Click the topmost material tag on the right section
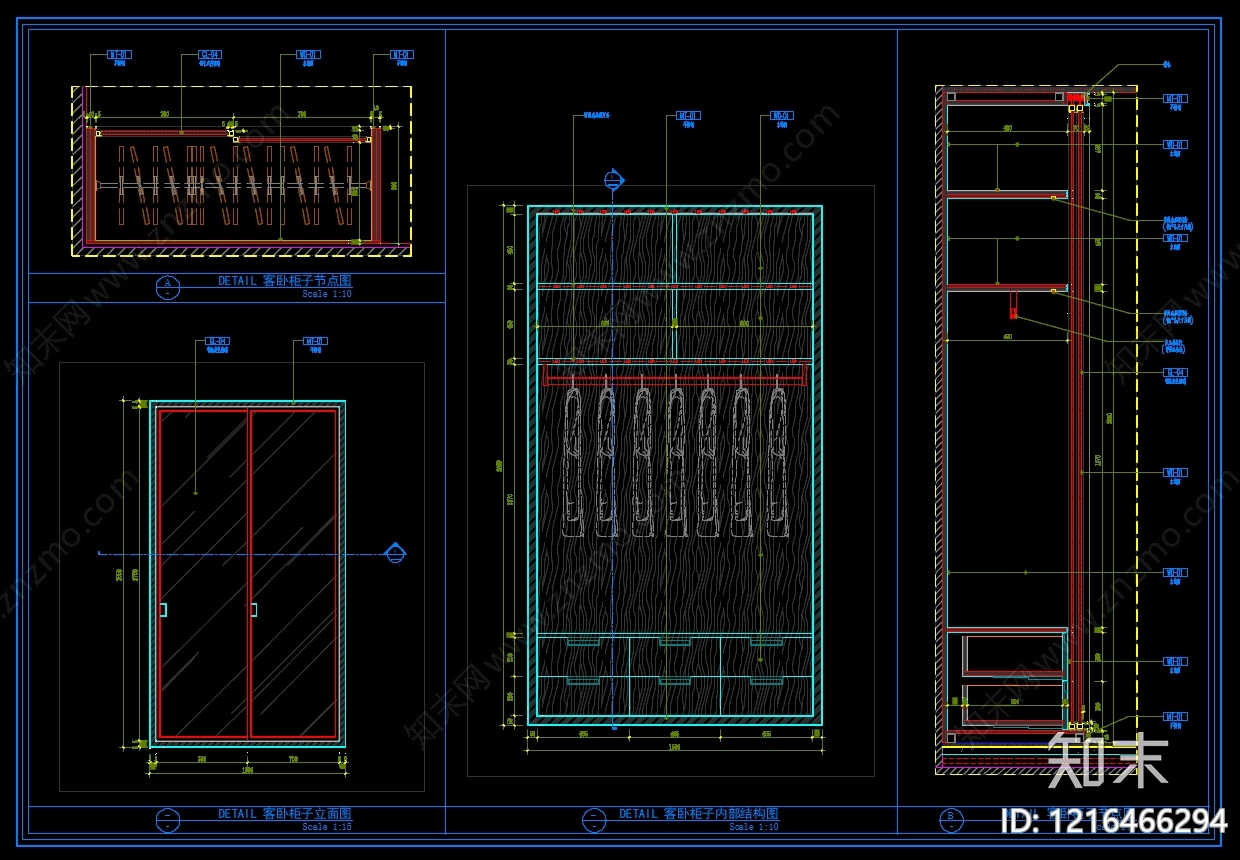1240x860 pixels. (x=1176, y=99)
